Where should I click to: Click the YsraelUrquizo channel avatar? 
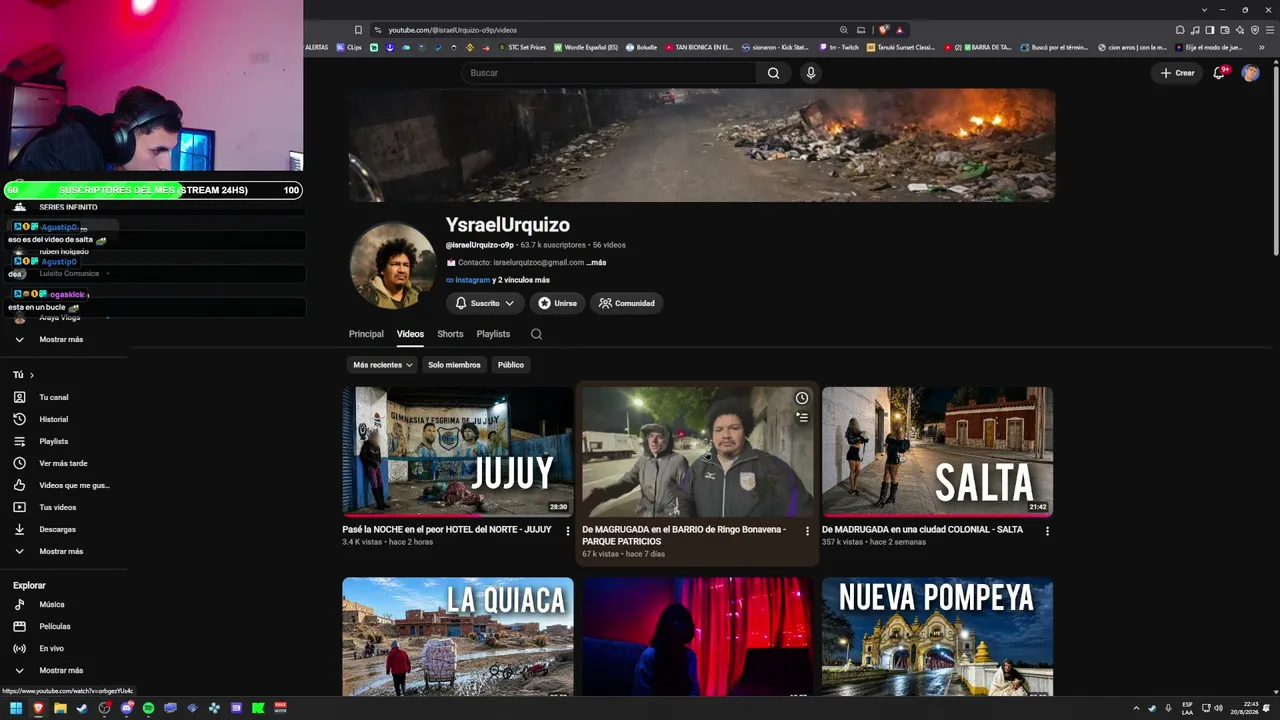point(392,265)
